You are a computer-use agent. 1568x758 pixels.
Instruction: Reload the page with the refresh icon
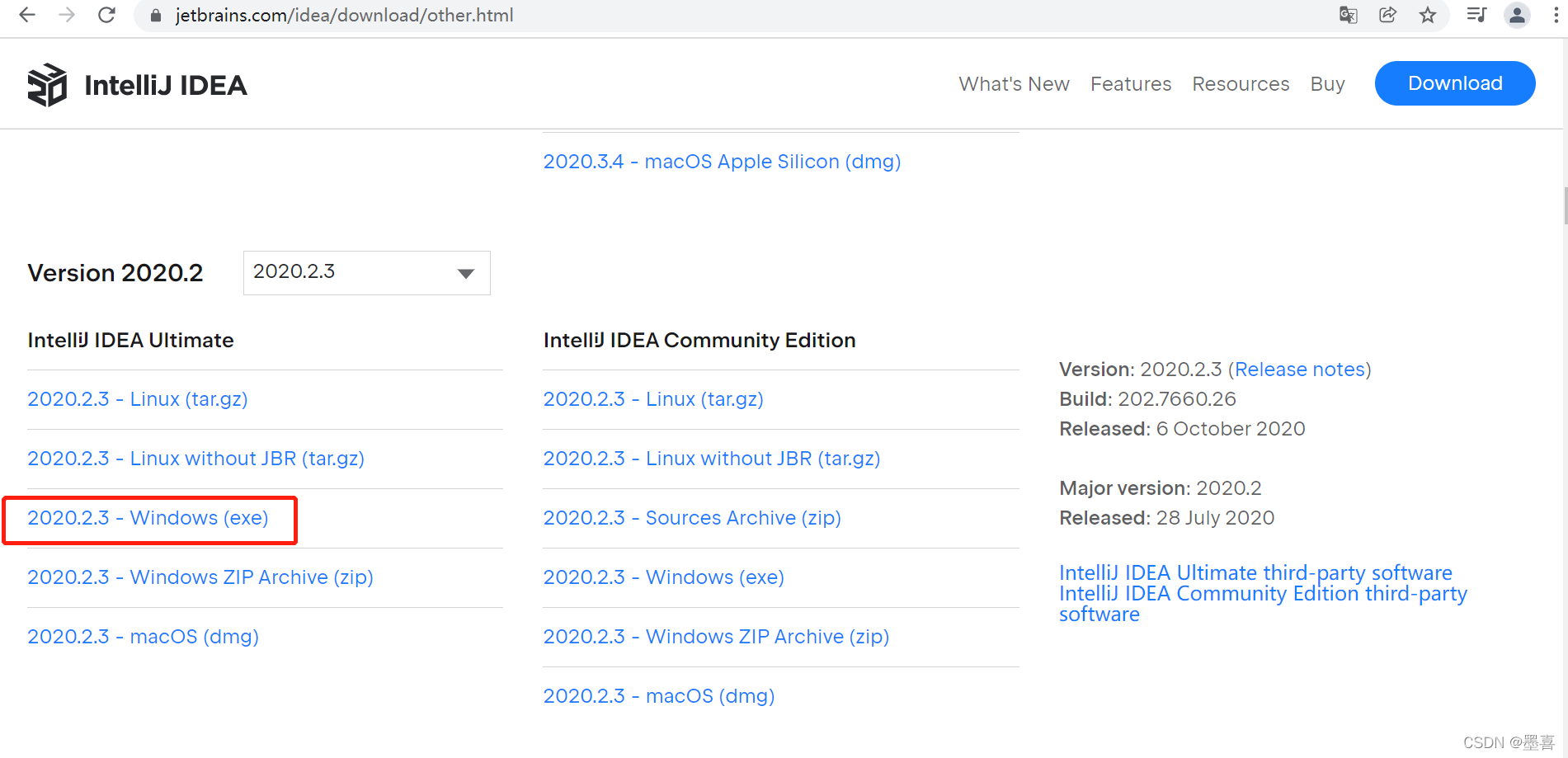106,15
